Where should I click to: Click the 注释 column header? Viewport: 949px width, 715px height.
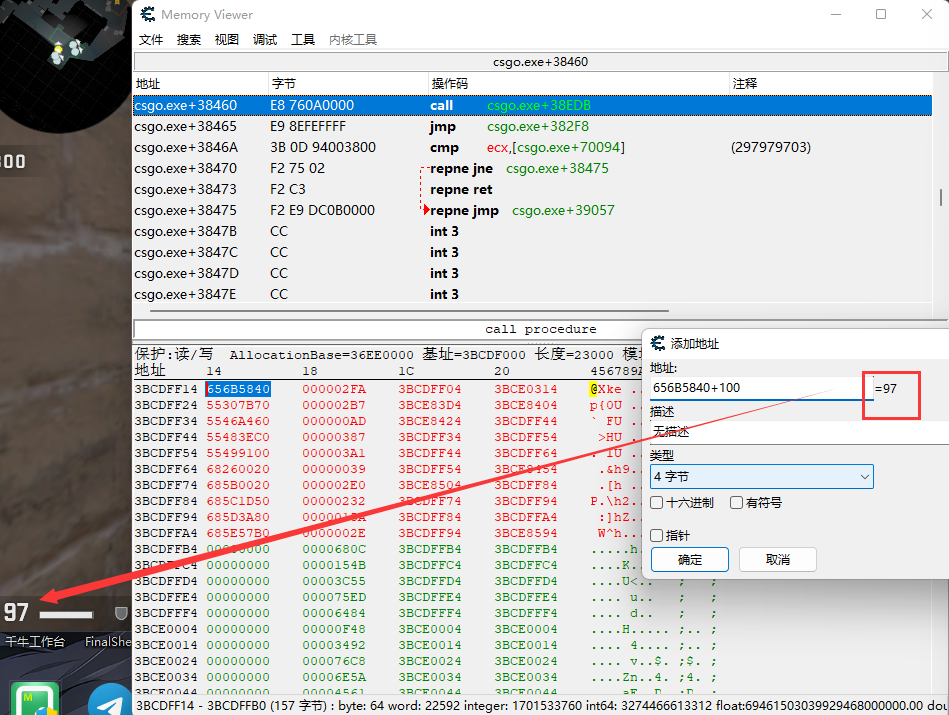click(x=830, y=84)
